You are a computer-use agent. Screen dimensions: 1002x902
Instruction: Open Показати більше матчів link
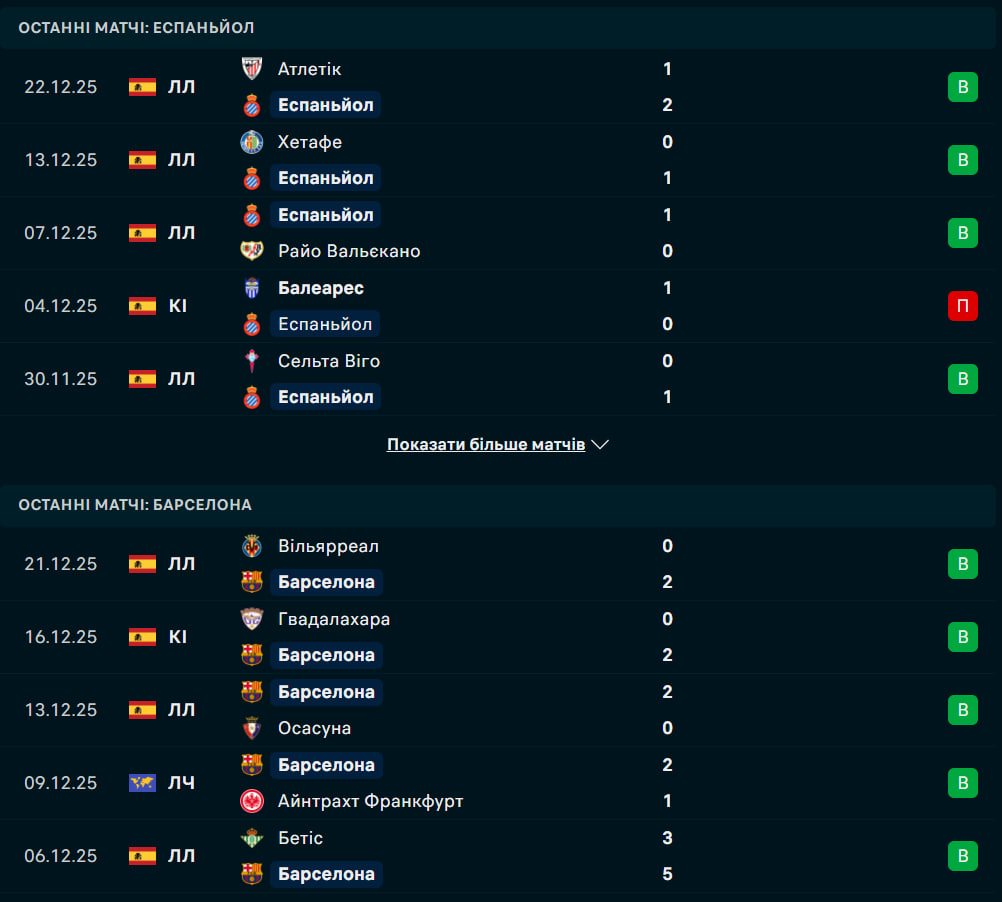486,445
